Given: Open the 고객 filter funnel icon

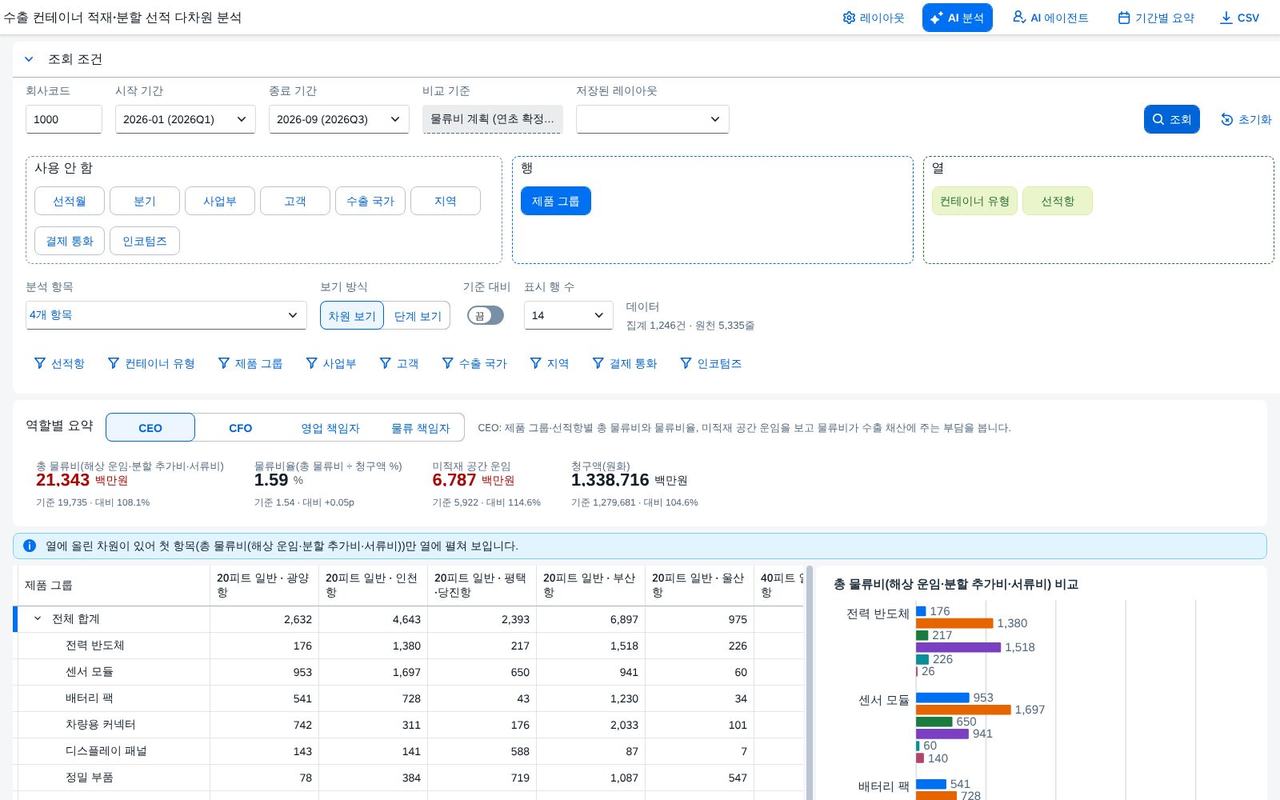Looking at the screenshot, I should pos(385,363).
